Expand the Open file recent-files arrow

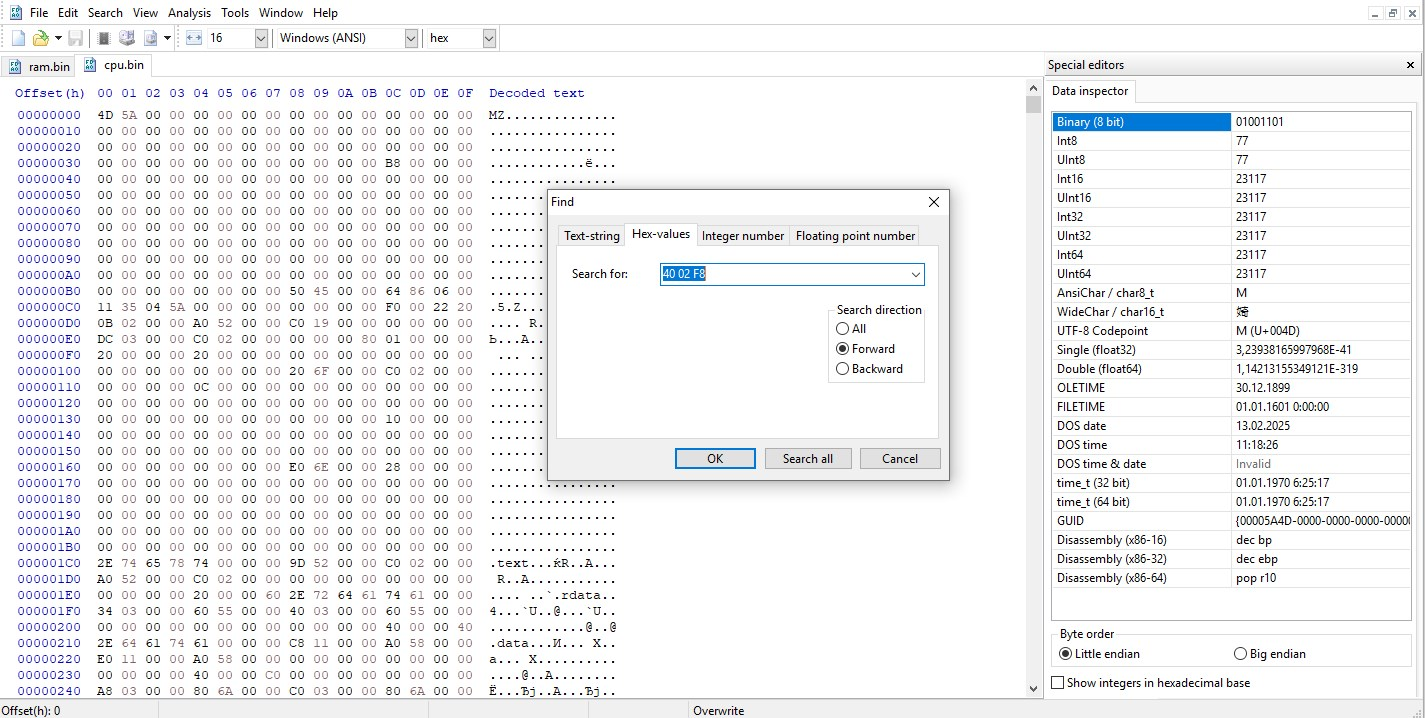tap(58, 38)
